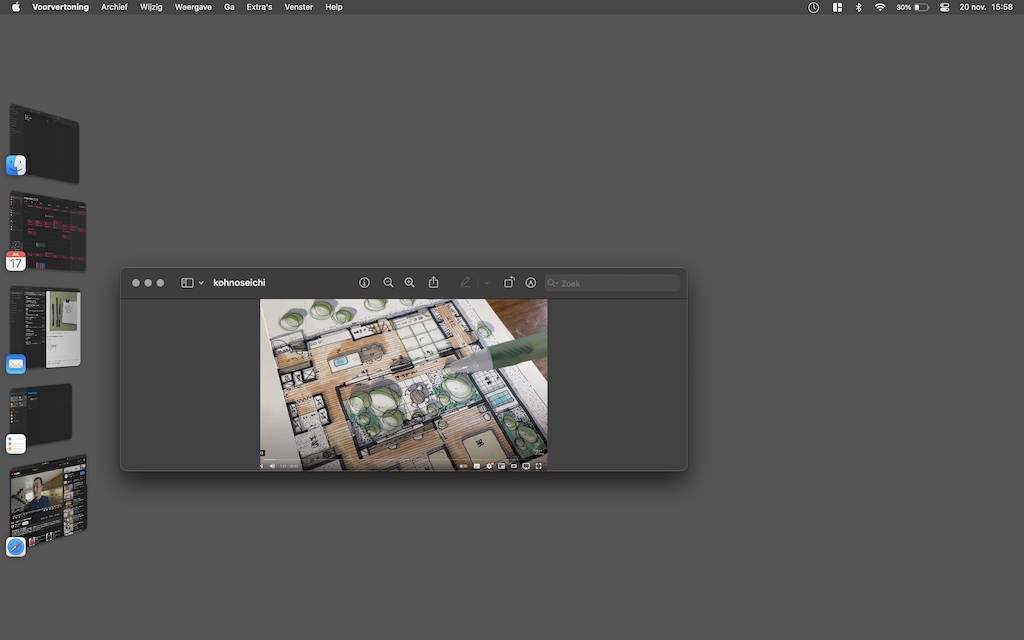Rotate the image using the toolbar
Viewport: 1024px width, 640px height.
[x=509, y=283]
